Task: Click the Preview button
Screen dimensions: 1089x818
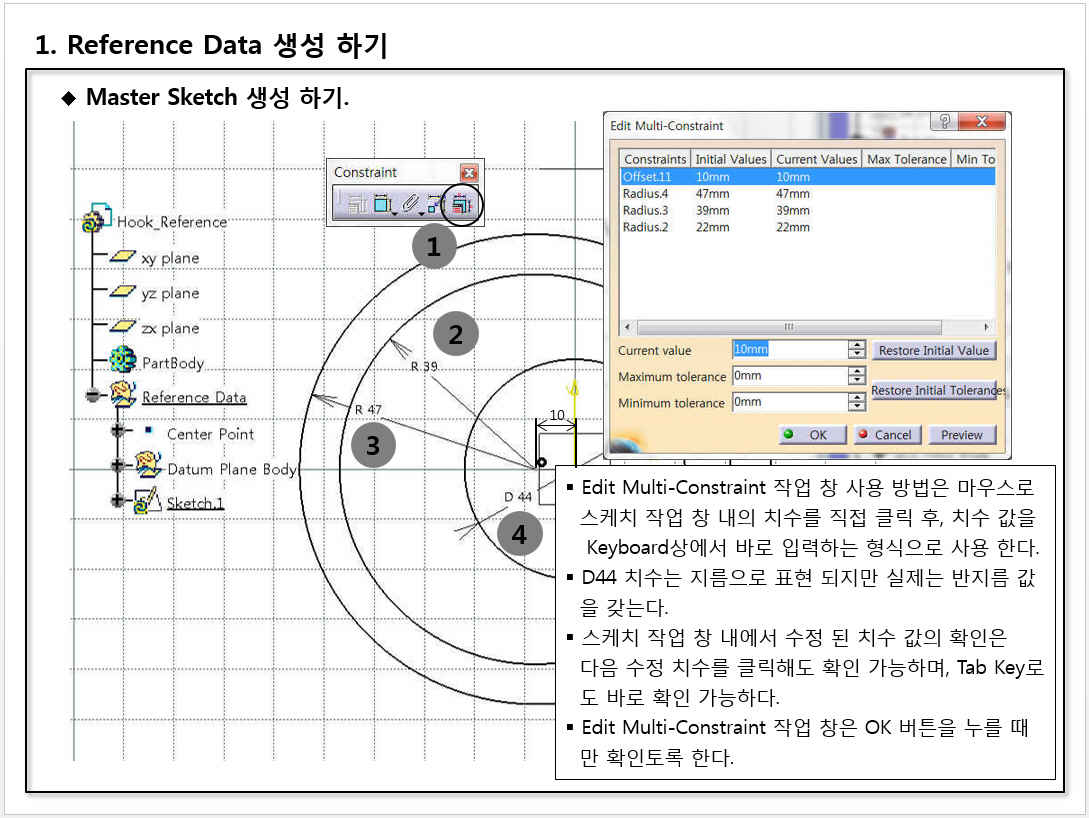Action: point(962,435)
